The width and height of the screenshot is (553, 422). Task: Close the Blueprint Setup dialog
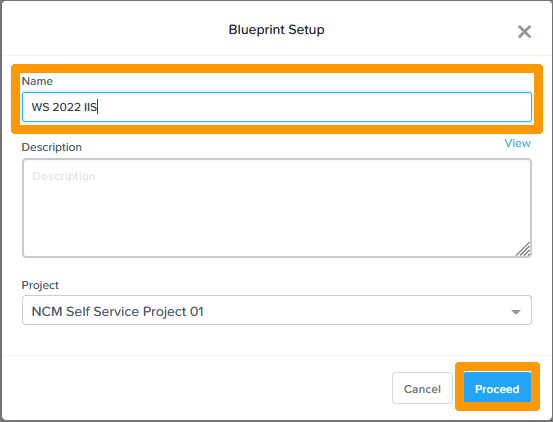click(x=524, y=32)
